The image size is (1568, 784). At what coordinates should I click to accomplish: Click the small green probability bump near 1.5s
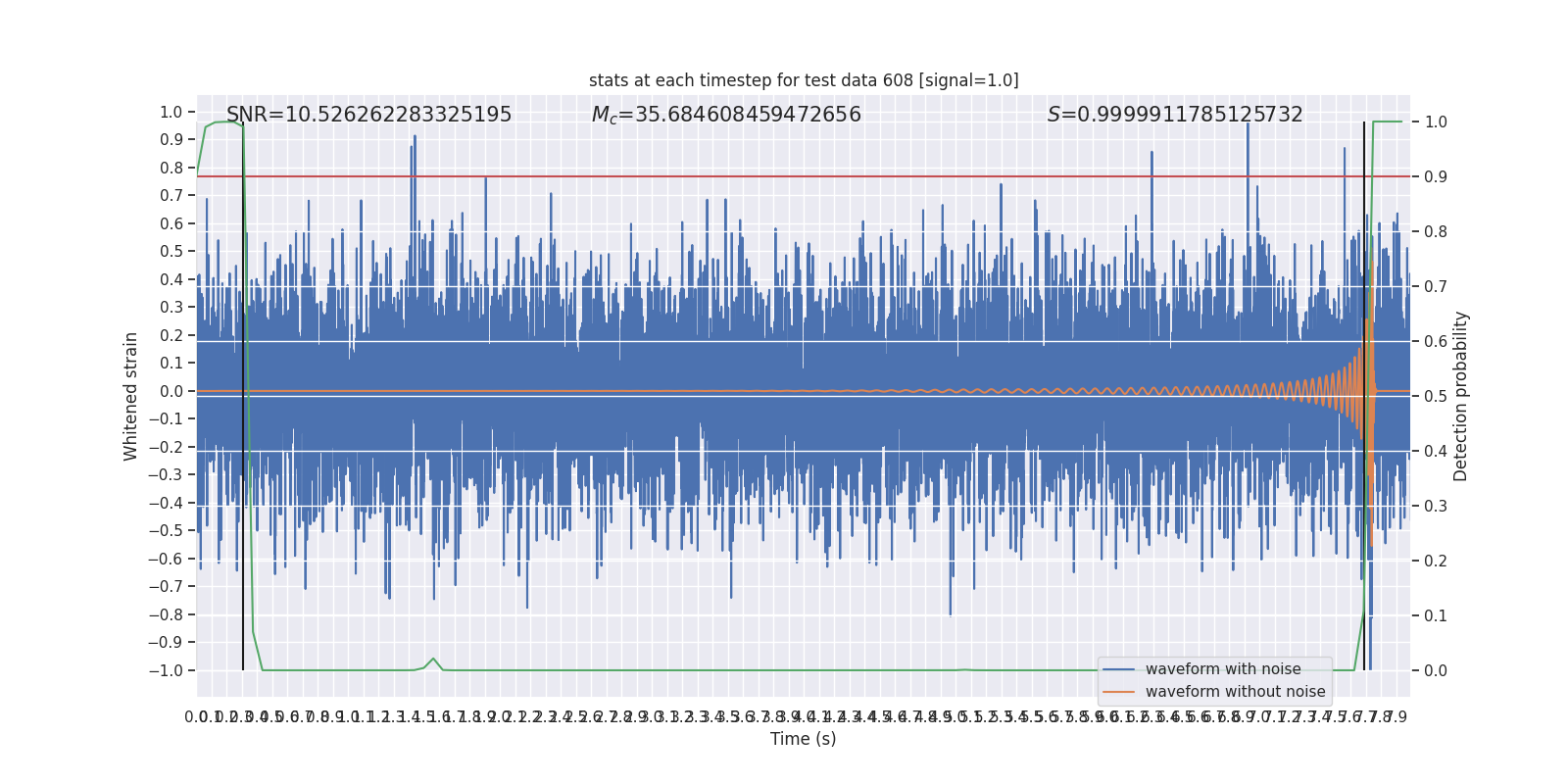[433, 660]
